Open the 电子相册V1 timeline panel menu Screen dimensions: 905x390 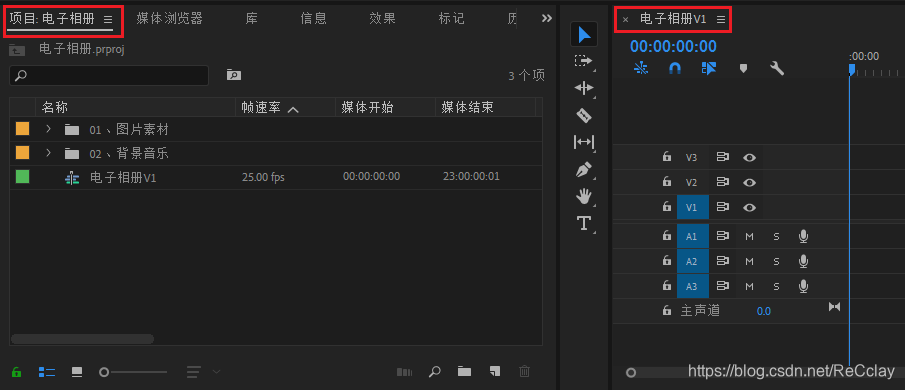[x=720, y=19]
